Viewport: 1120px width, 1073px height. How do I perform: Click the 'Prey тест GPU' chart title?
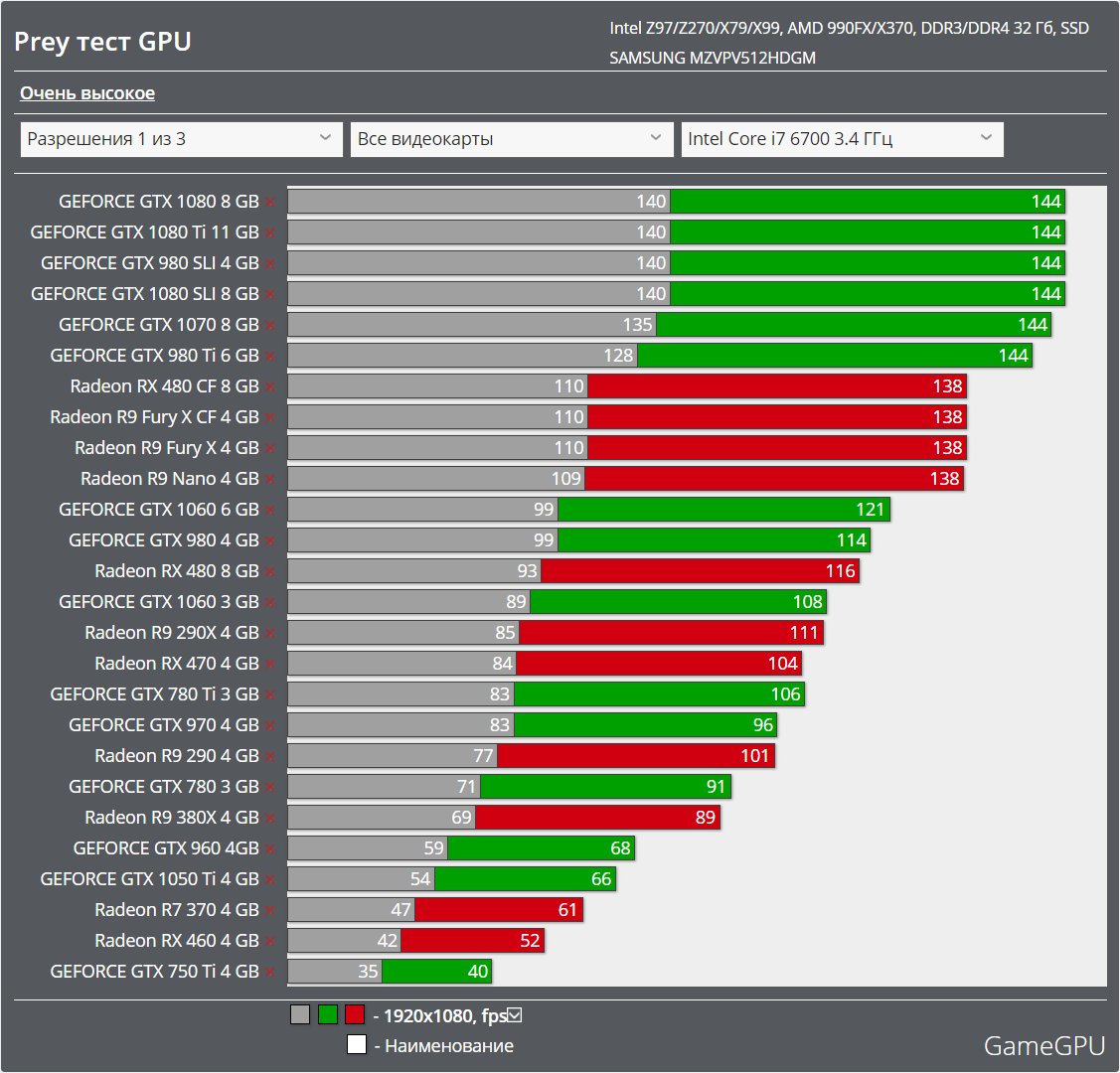tap(103, 42)
